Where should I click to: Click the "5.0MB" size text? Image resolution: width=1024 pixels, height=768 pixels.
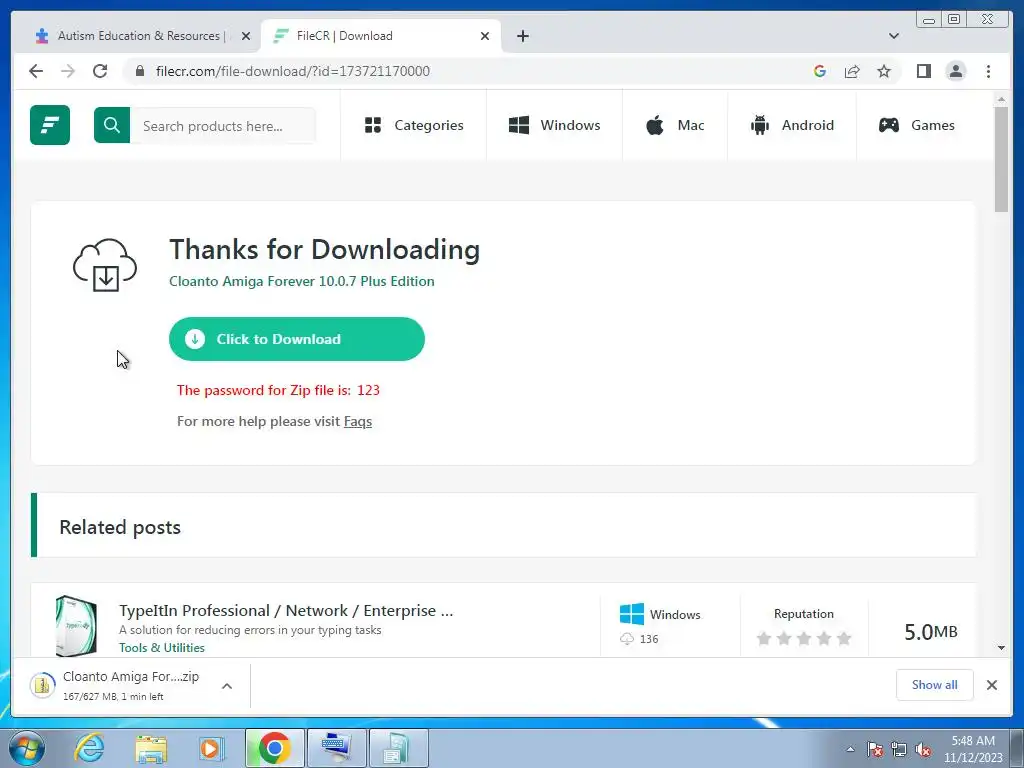931,632
